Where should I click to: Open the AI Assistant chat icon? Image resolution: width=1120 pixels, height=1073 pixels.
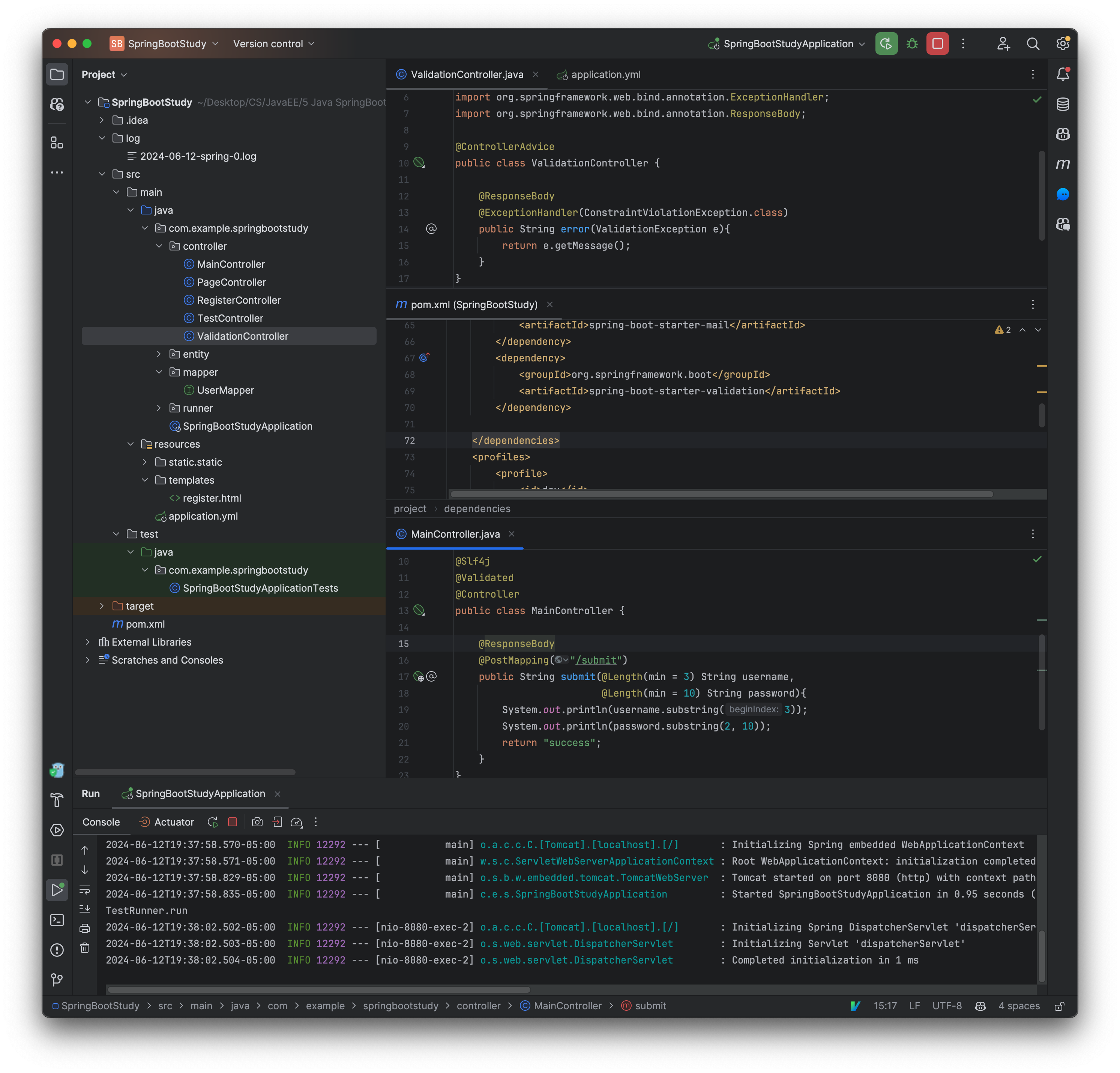pyautogui.click(x=1063, y=194)
